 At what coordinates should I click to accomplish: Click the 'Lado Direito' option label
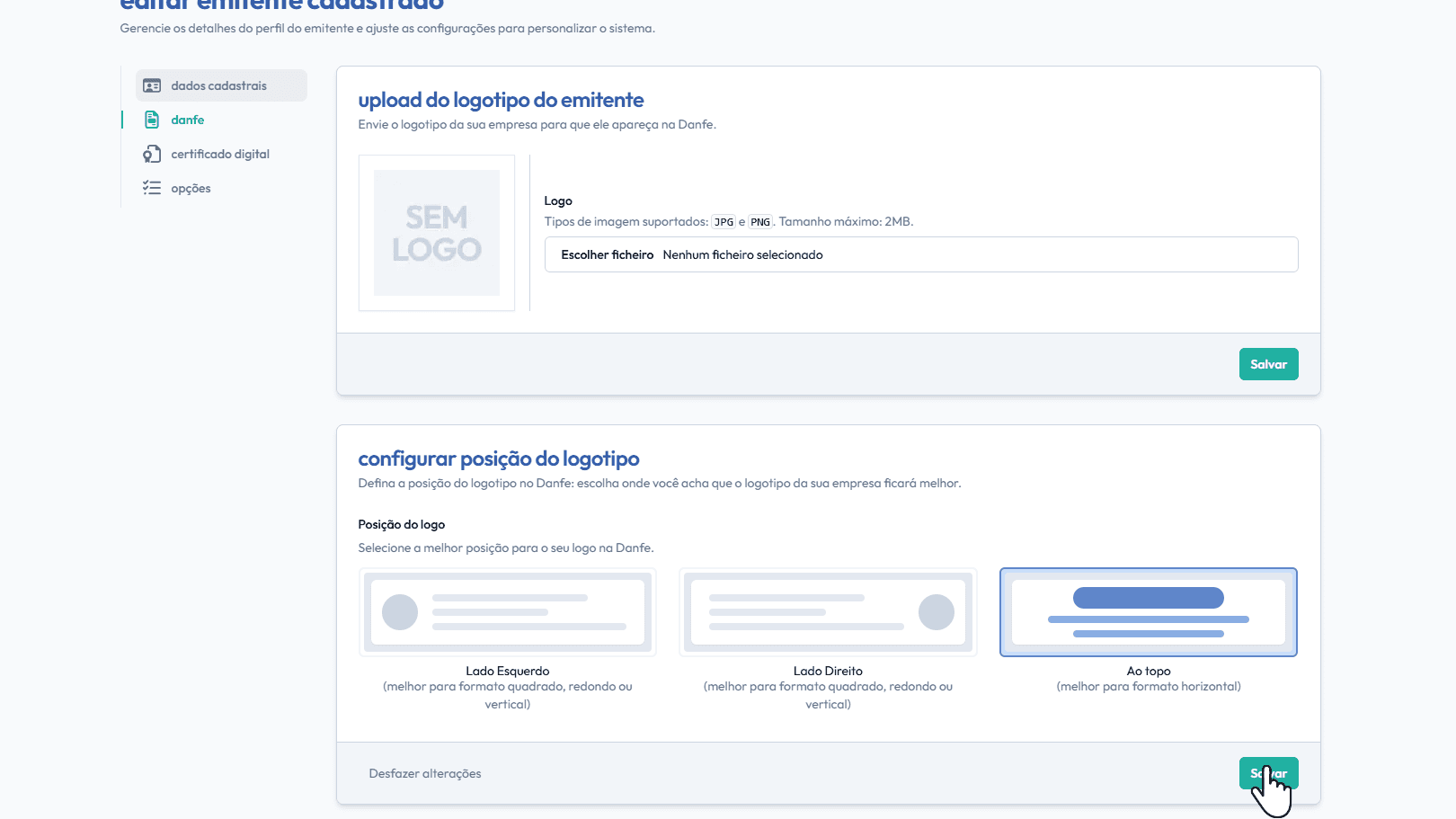(828, 671)
